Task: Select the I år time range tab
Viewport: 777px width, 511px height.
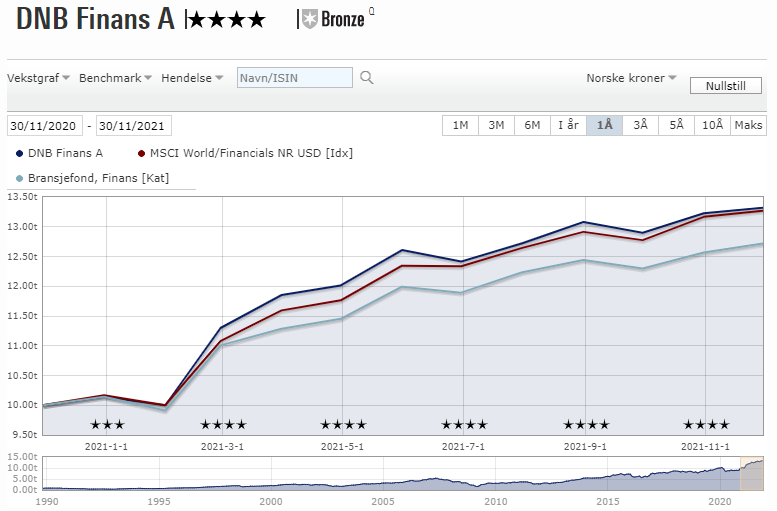Action: coord(568,125)
